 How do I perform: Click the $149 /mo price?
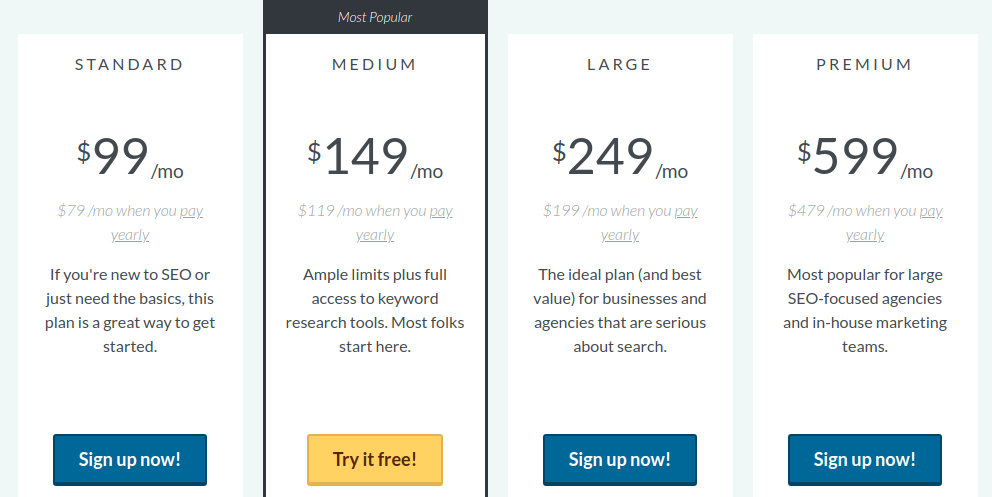375,157
